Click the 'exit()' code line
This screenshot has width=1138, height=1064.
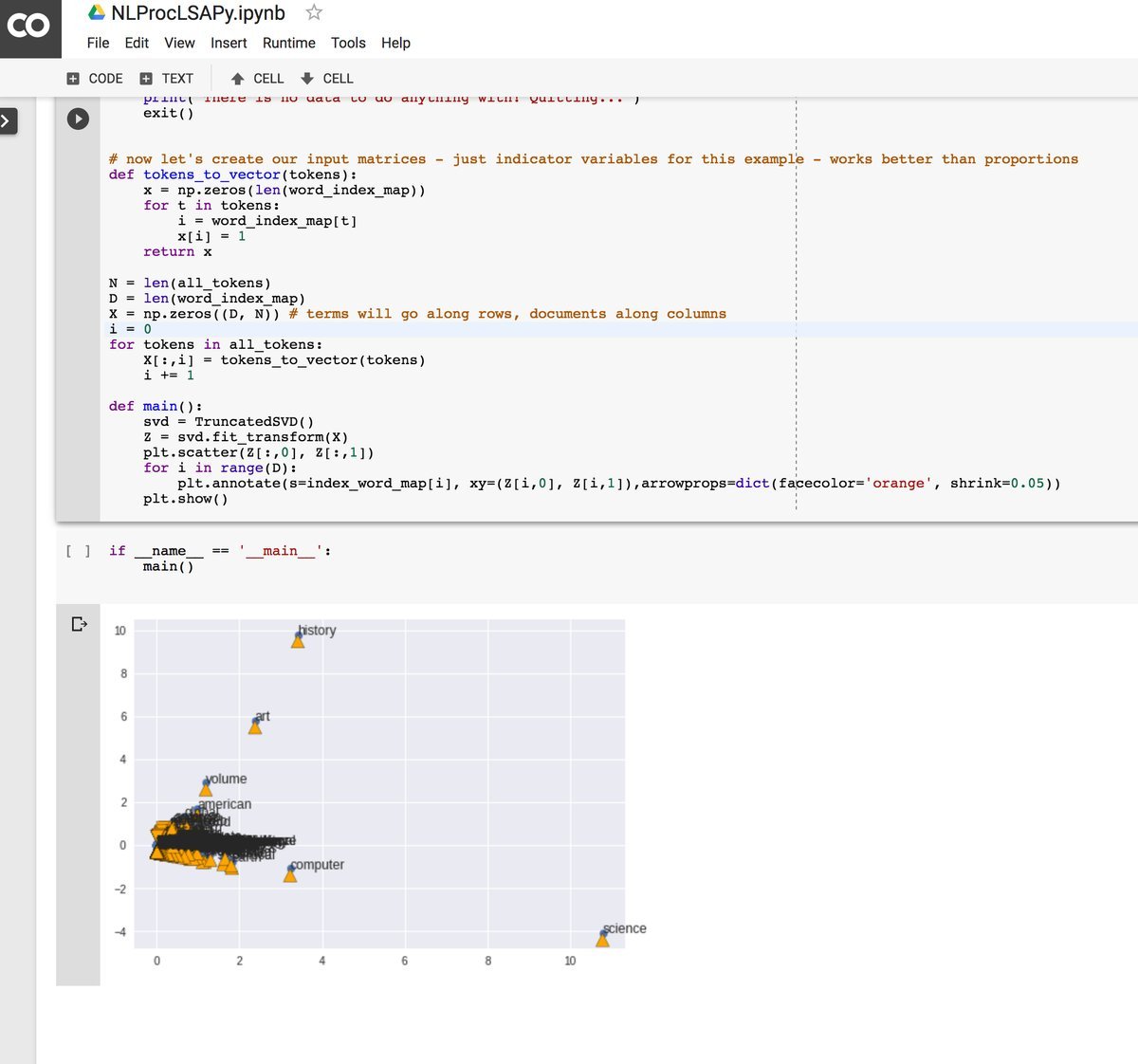tap(169, 113)
